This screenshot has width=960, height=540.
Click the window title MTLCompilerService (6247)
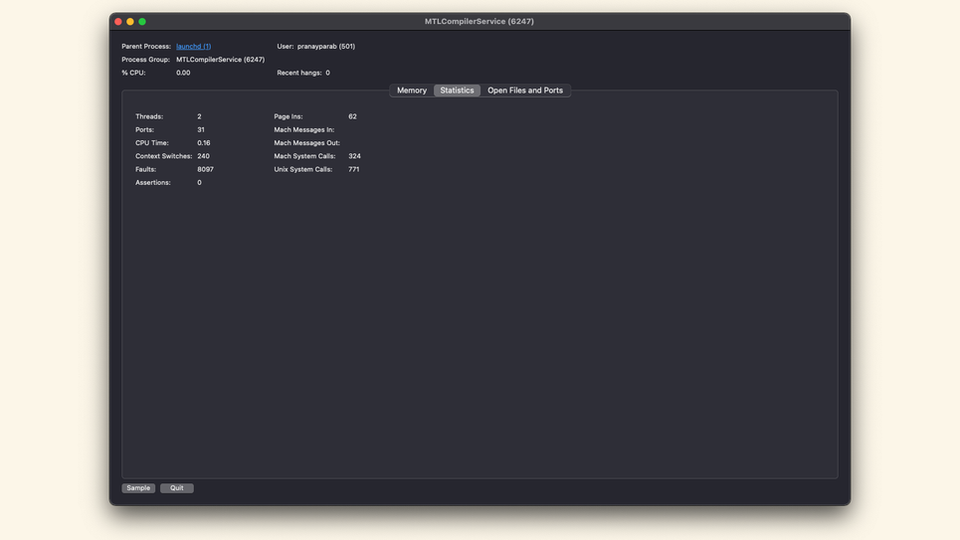click(479, 21)
